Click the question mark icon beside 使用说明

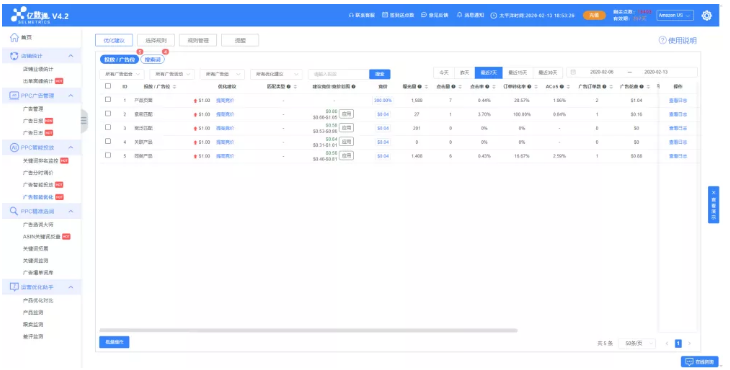tap(662, 40)
